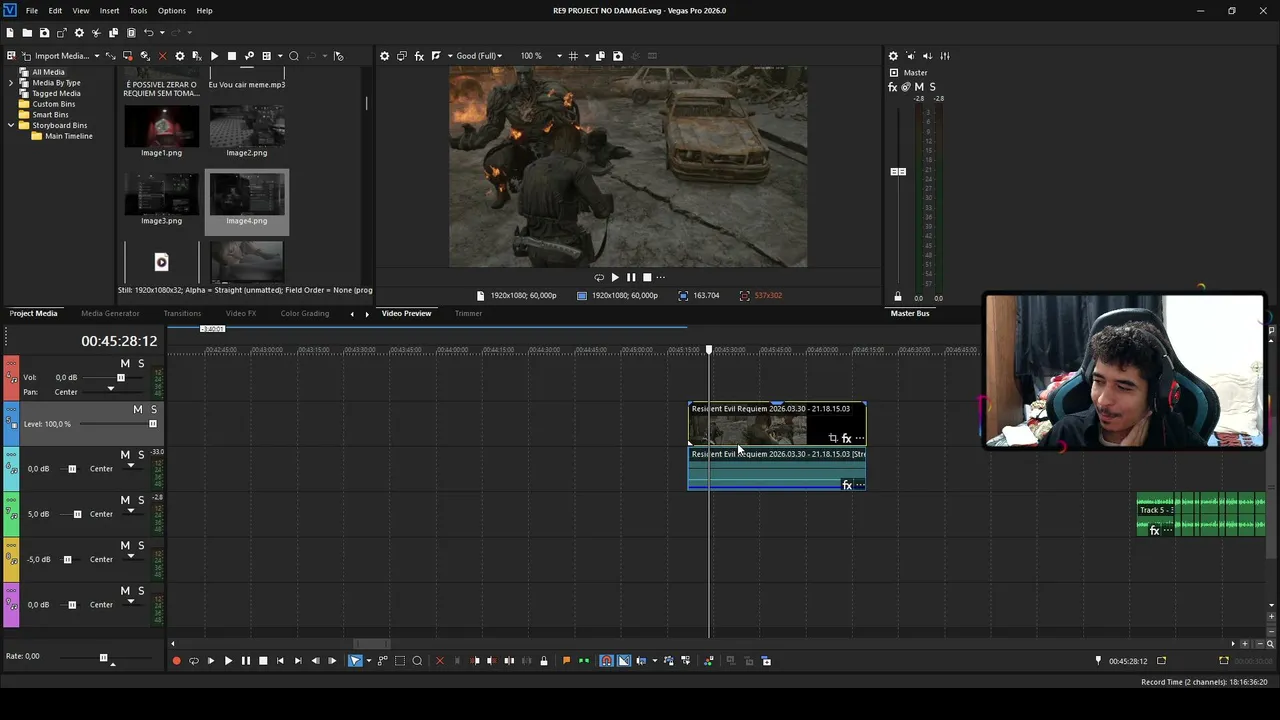Toggle overlays grid icon in preview toolbar

[573, 56]
